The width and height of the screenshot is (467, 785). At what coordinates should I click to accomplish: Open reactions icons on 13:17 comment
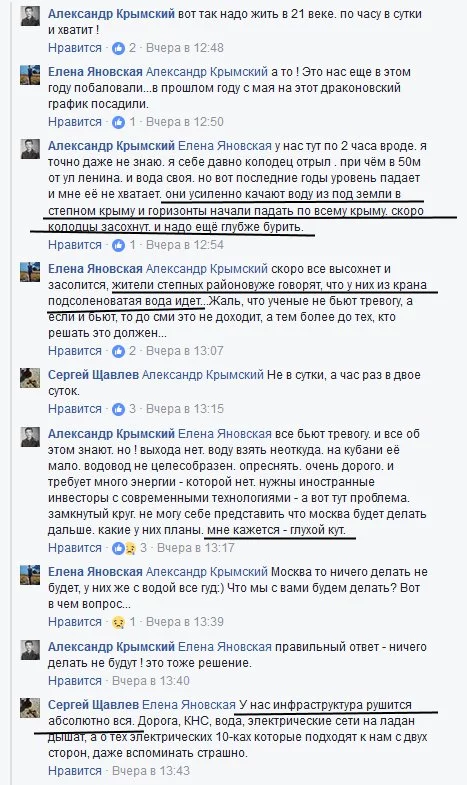pyautogui.click(x=124, y=548)
